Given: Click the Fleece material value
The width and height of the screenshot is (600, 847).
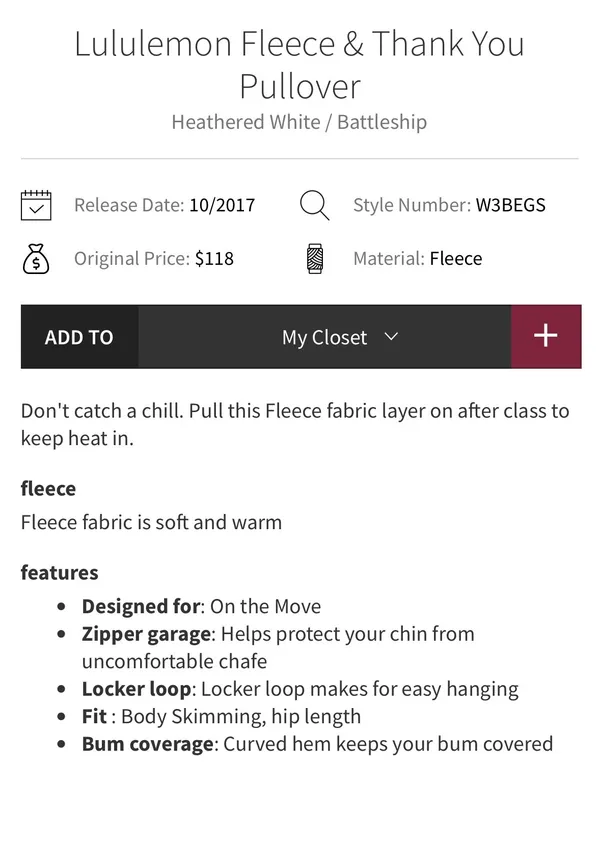Looking at the screenshot, I should click(456, 258).
